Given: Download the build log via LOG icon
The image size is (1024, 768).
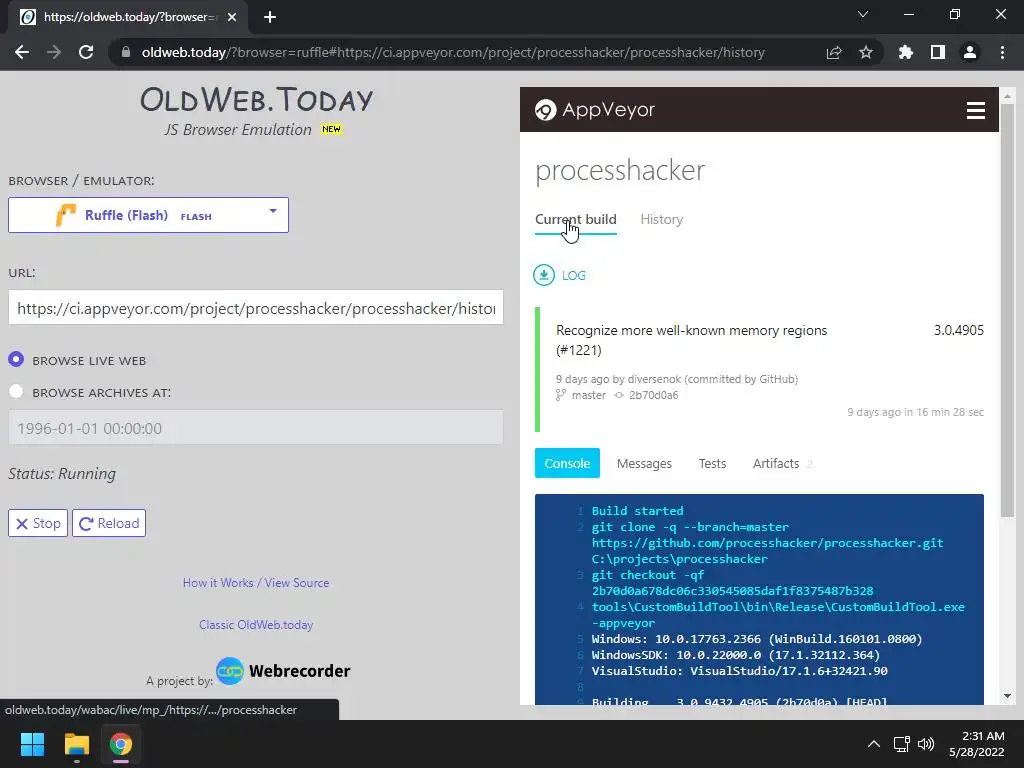Looking at the screenshot, I should 544,275.
